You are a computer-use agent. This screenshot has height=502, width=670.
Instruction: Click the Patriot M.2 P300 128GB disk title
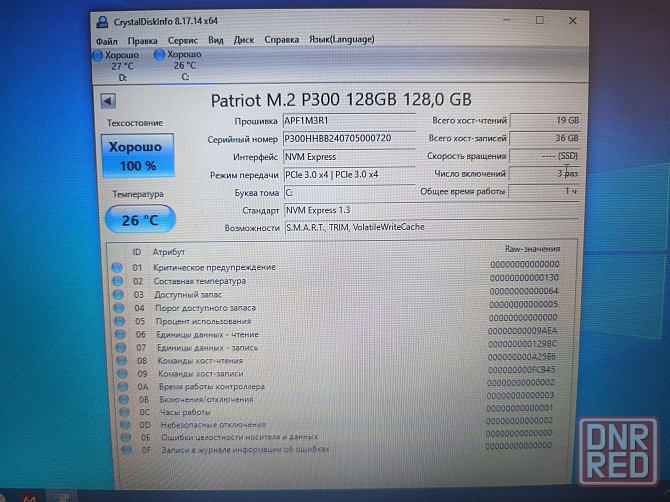[341, 100]
